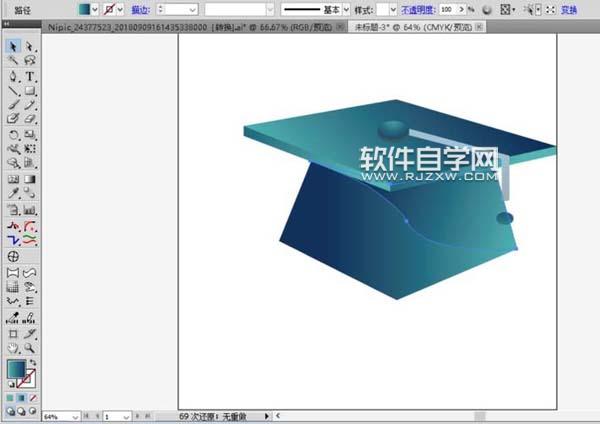The width and height of the screenshot is (600, 424).
Task: Switch to the 未标题-3 document tab
Action: point(414,27)
